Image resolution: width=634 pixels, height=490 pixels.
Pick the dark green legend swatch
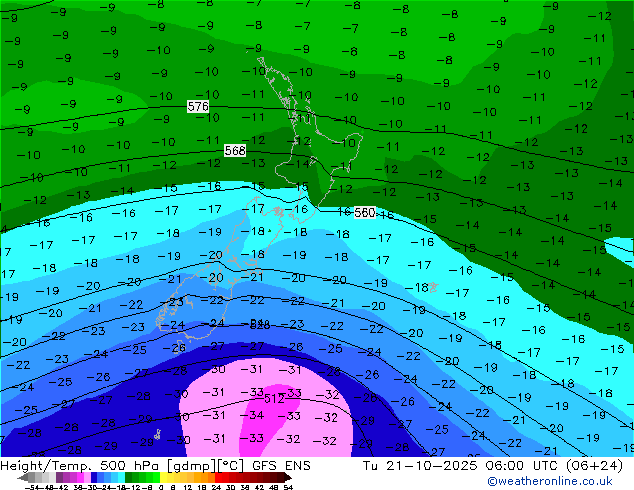[x=129, y=477]
